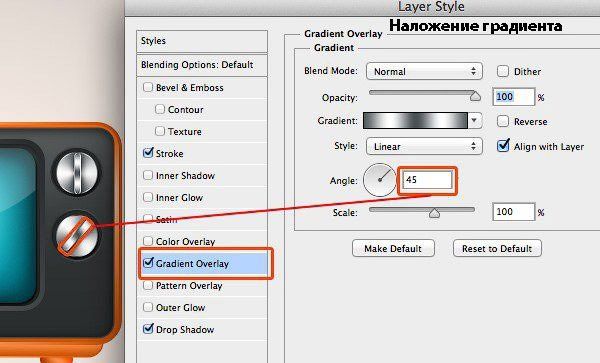Click the Make Default button

393,248
